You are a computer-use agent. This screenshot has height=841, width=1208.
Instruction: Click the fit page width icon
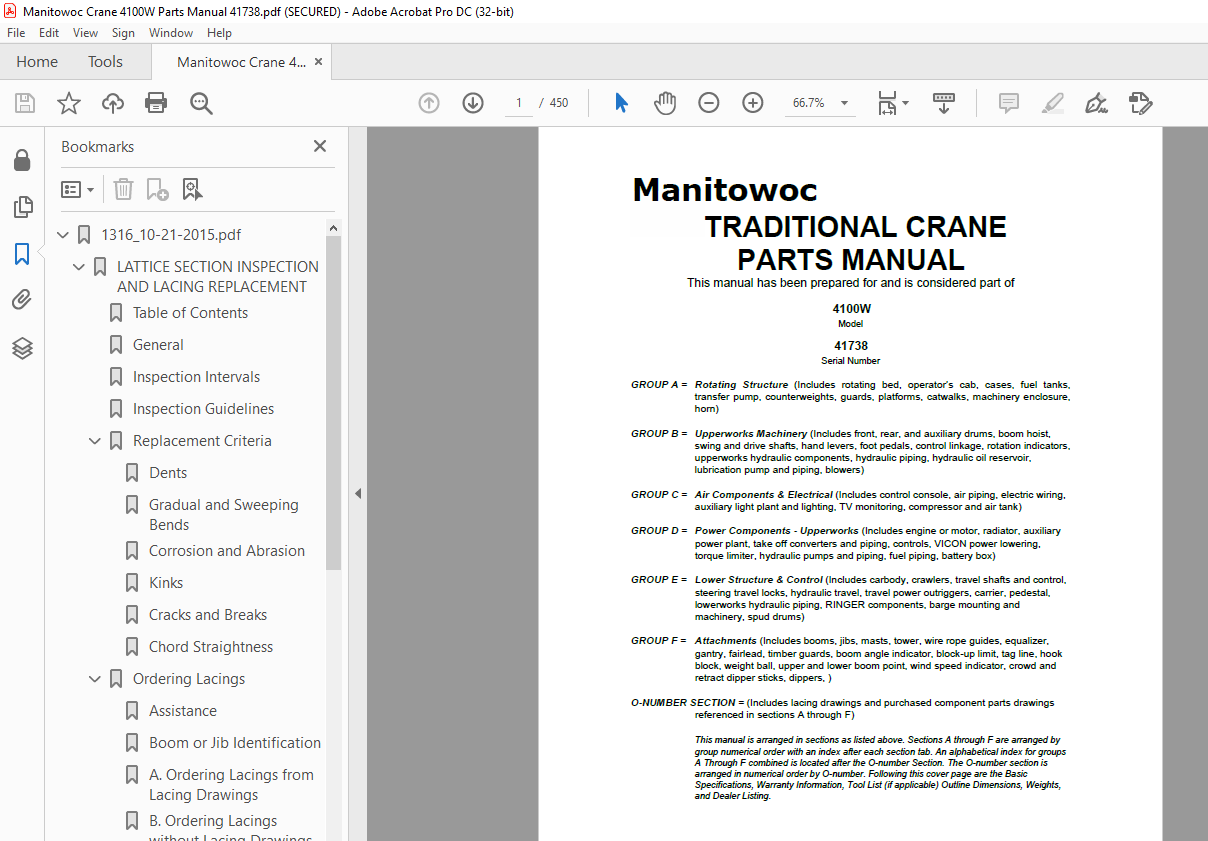click(887, 103)
